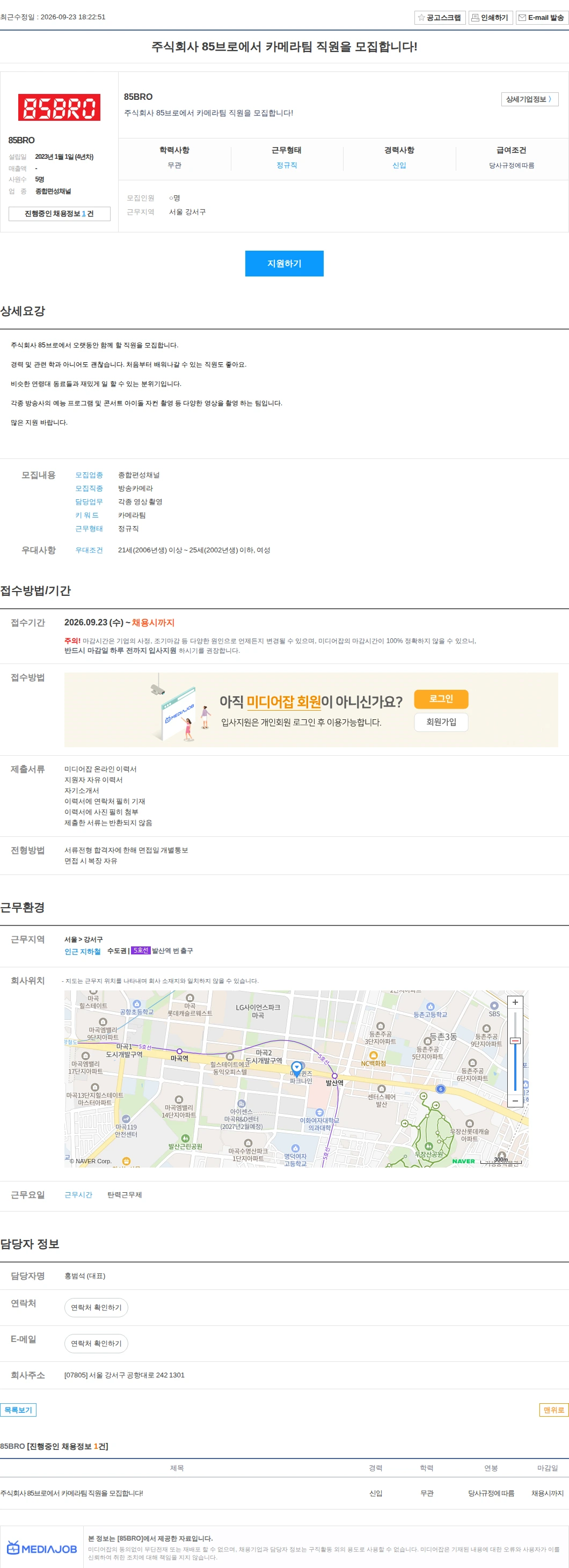Click the 마곡119 안전센터 marker
The width and height of the screenshot is (569, 1568).
click(x=126, y=1119)
